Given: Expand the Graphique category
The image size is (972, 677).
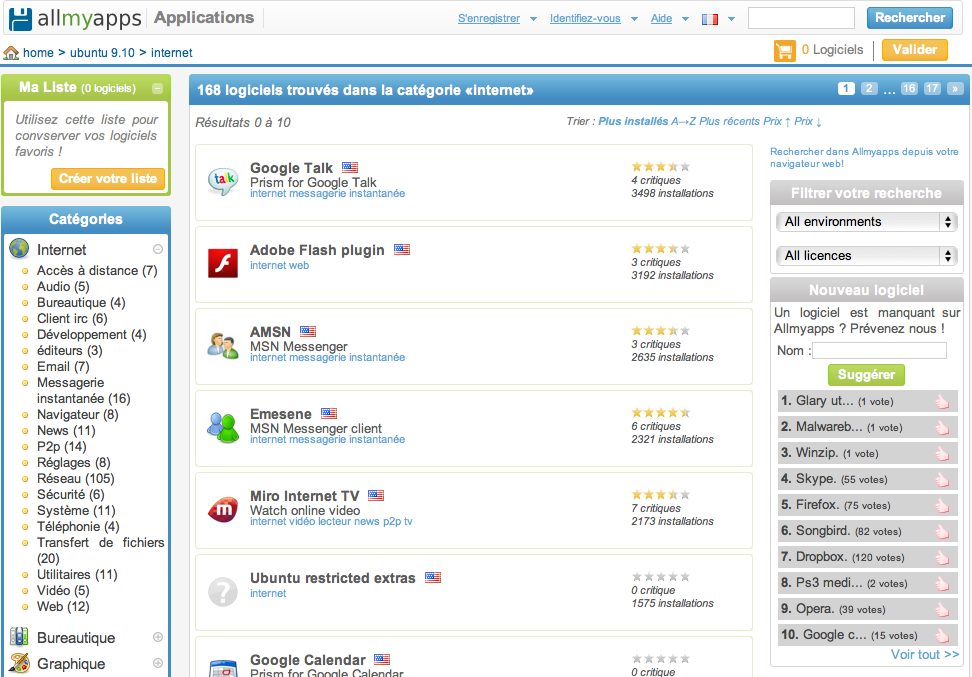Looking at the screenshot, I should click(x=158, y=663).
